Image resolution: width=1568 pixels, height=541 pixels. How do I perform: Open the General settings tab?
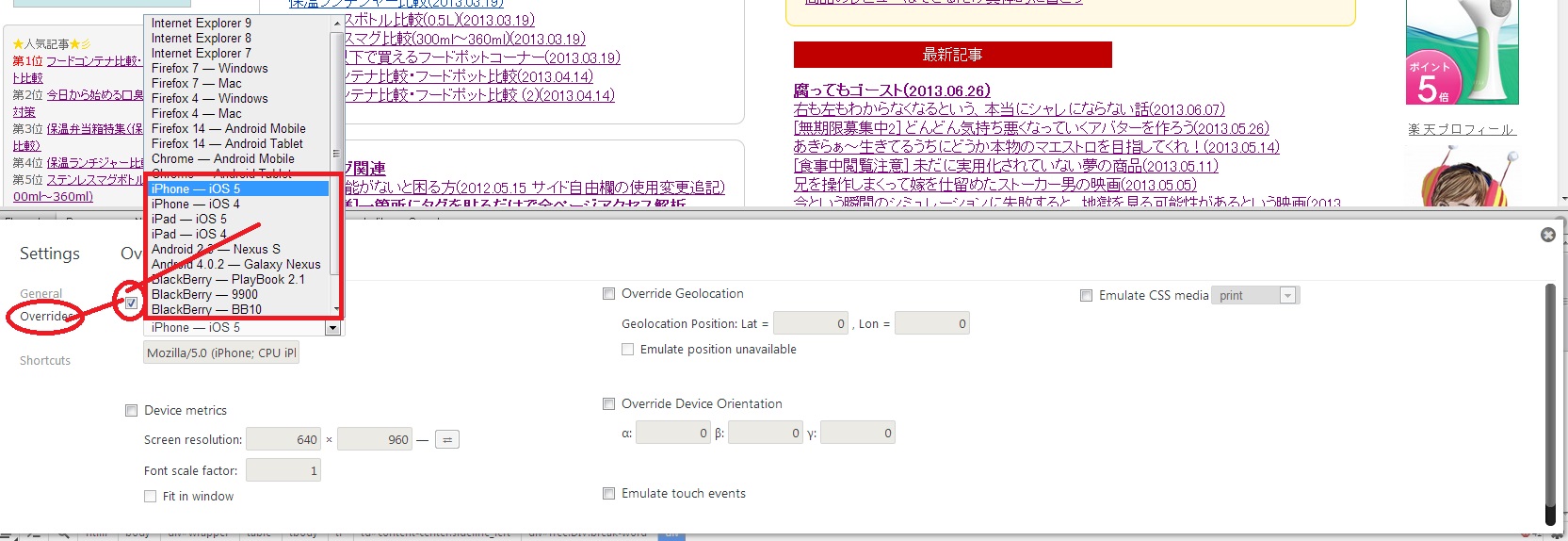pyautogui.click(x=41, y=294)
